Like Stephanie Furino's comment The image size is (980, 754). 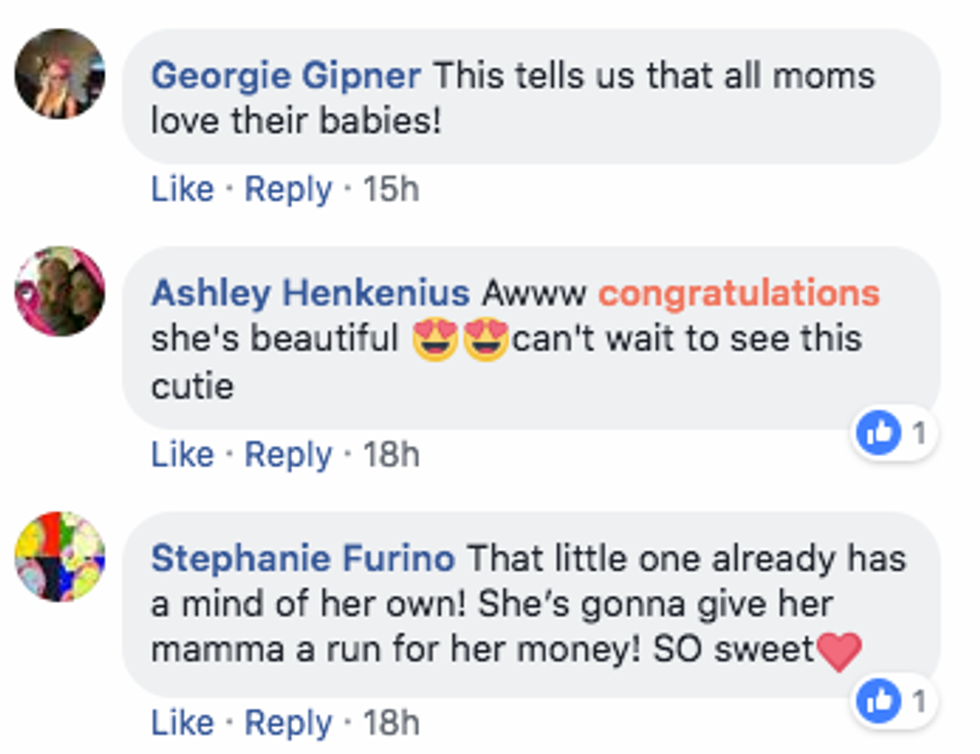click(182, 722)
